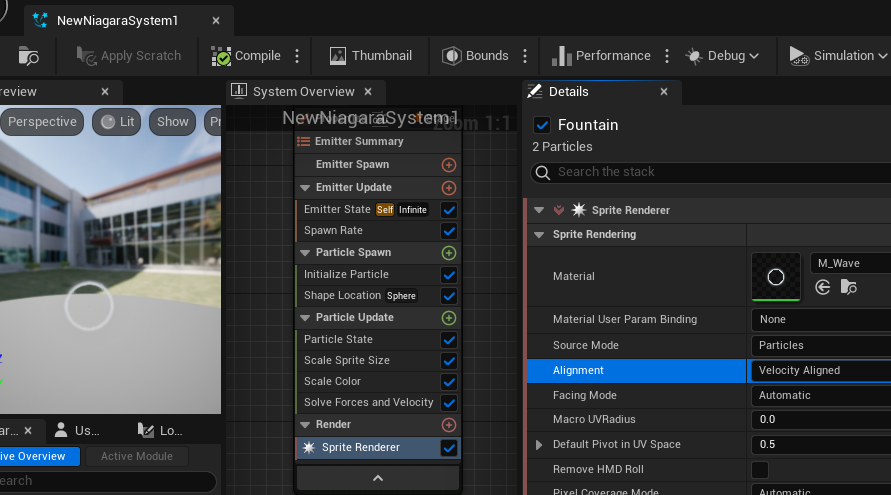Viewport: 891px width, 495px height.
Task: Collapse the Emitter Update group
Action: click(305, 188)
